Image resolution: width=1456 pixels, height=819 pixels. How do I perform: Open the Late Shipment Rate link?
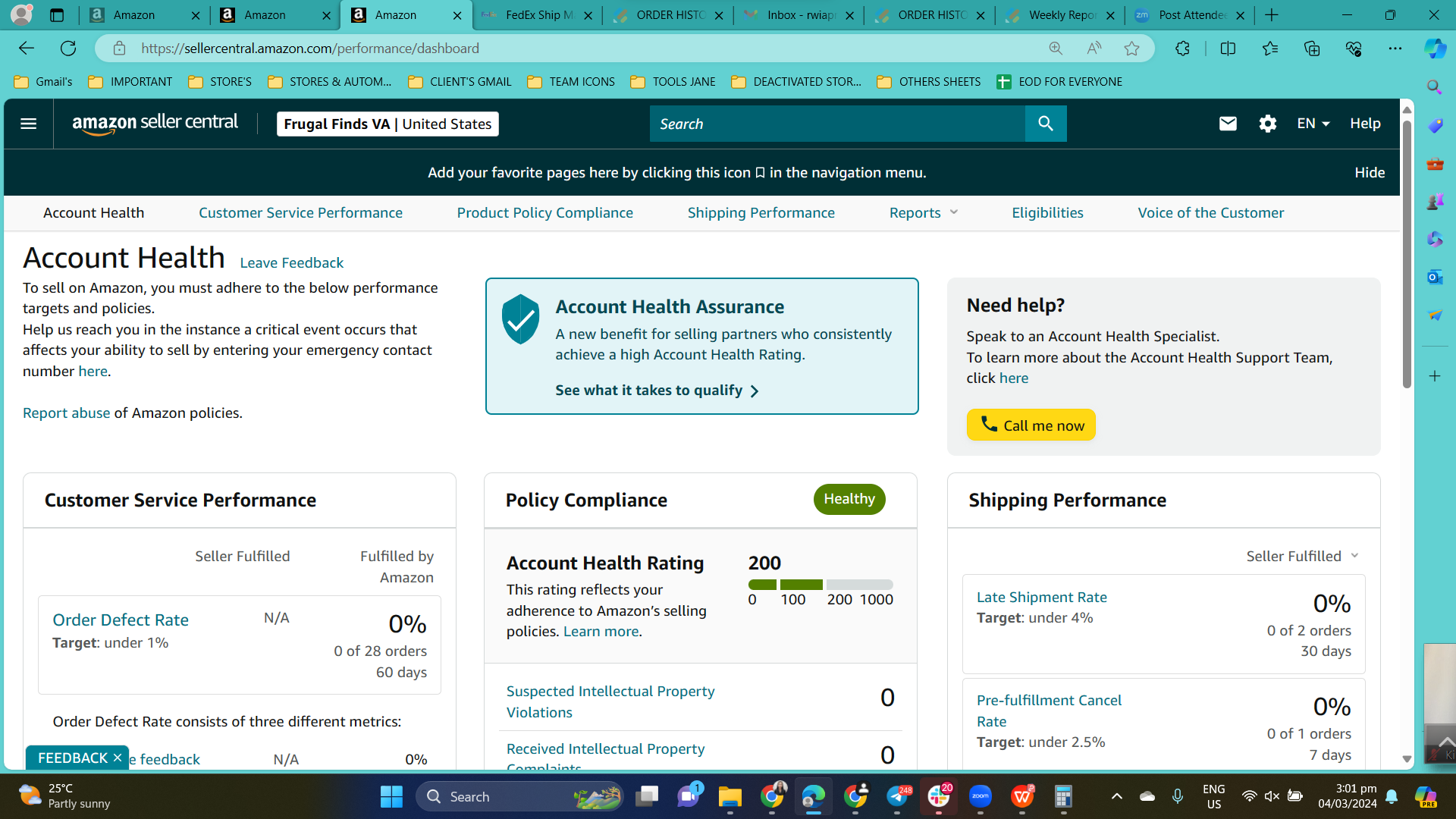point(1041,598)
